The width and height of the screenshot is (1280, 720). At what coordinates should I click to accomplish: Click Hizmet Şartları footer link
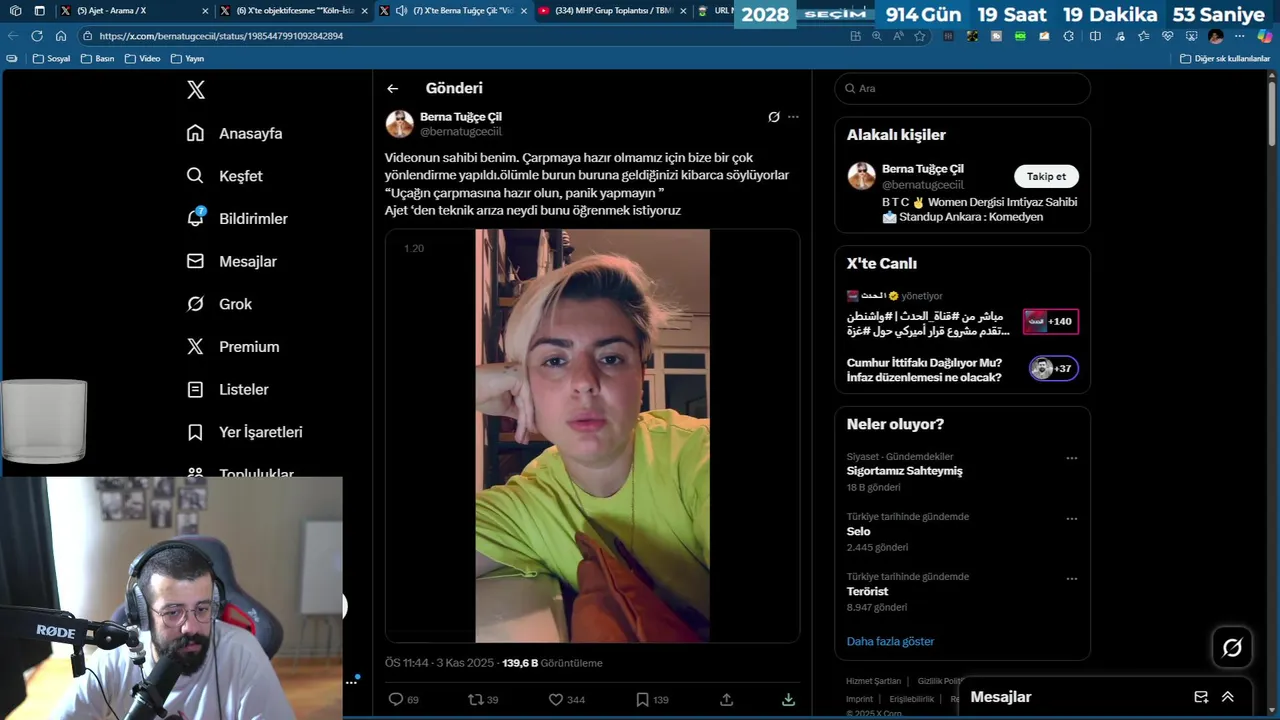coord(873,681)
